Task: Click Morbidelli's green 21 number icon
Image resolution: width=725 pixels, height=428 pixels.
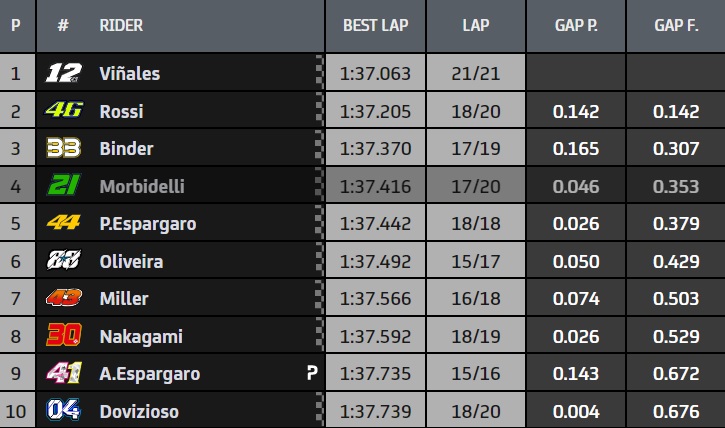Action: pyautogui.click(x=64, y=185)
